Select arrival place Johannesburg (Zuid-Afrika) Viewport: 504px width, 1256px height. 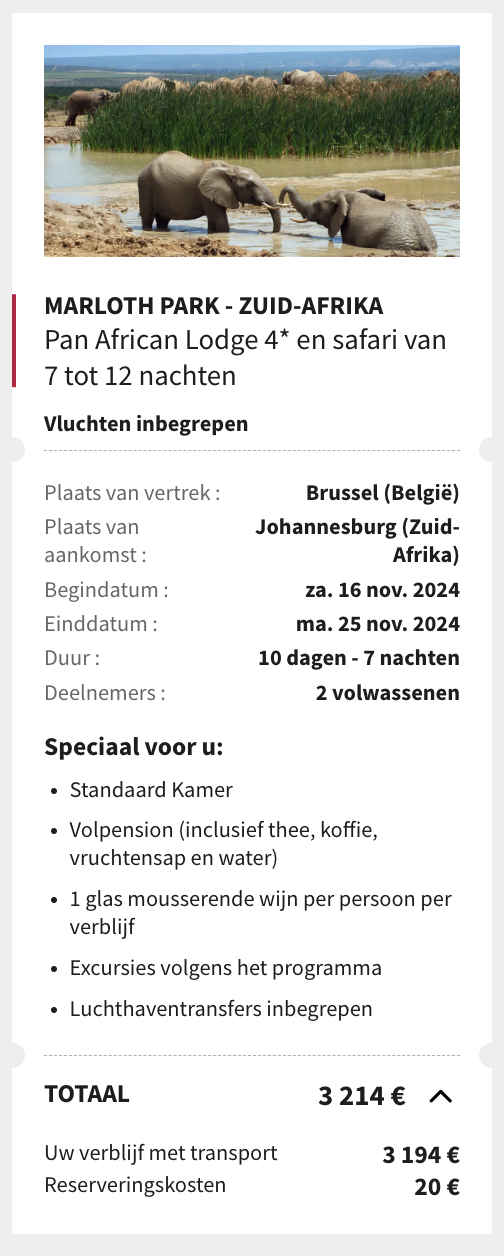click(x=357, y=540)
